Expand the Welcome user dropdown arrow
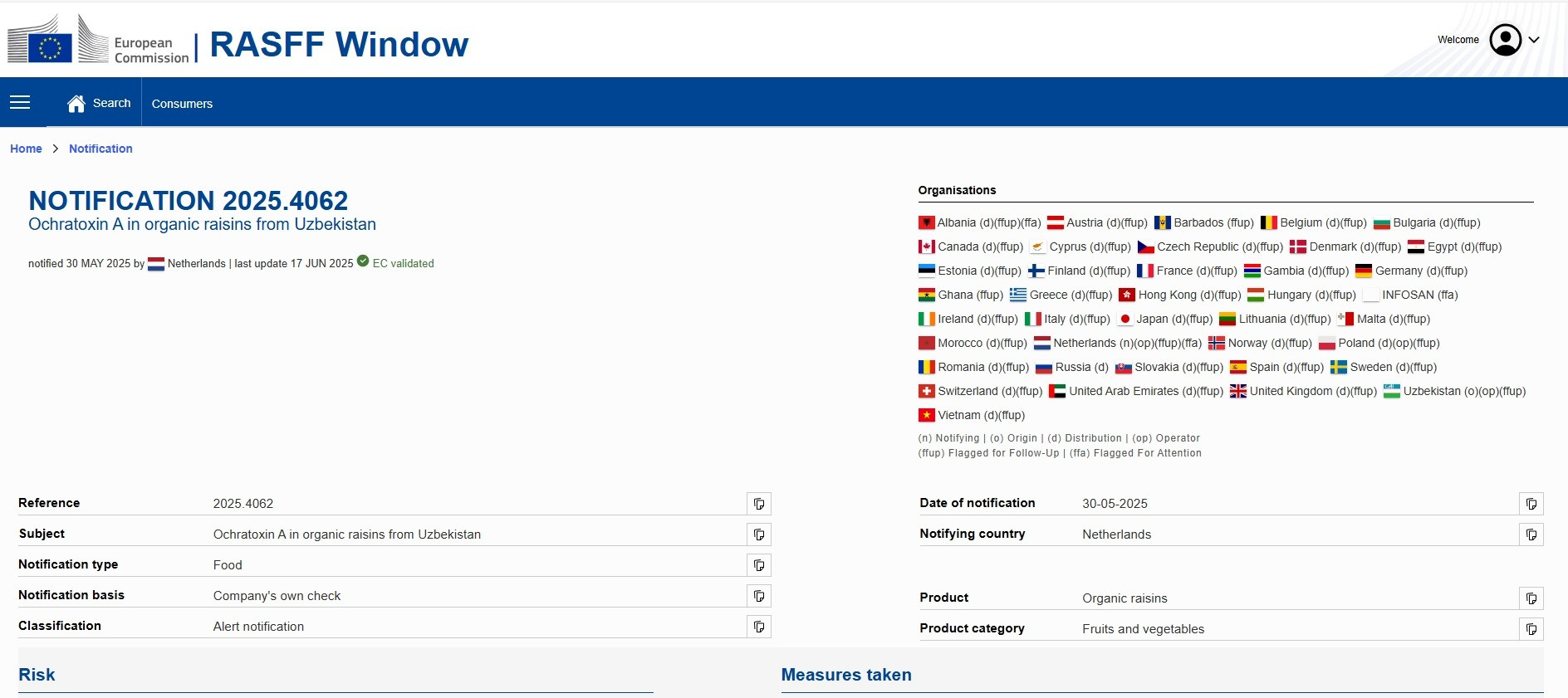The height and width of the screenshot is (698, 1568). click(1534, 40)
